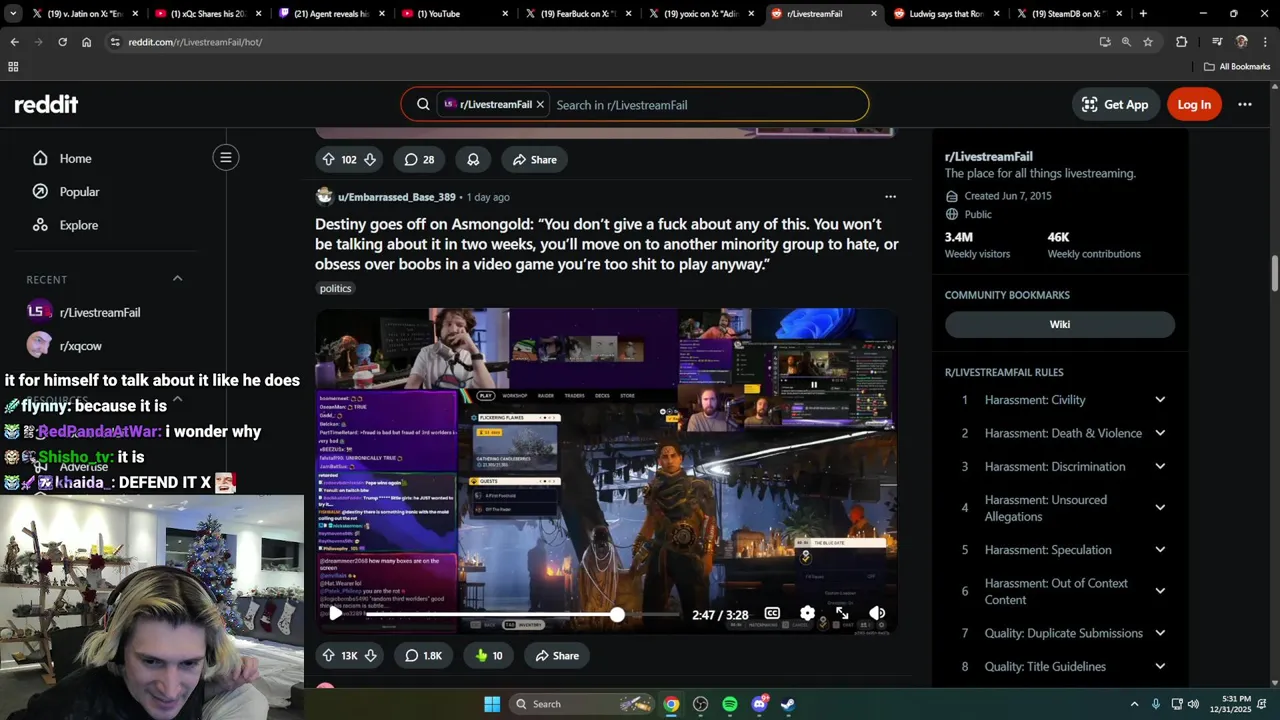Screen dimensions: 1280x720
Task: Click the address bar URL
Action: [195, 42]
